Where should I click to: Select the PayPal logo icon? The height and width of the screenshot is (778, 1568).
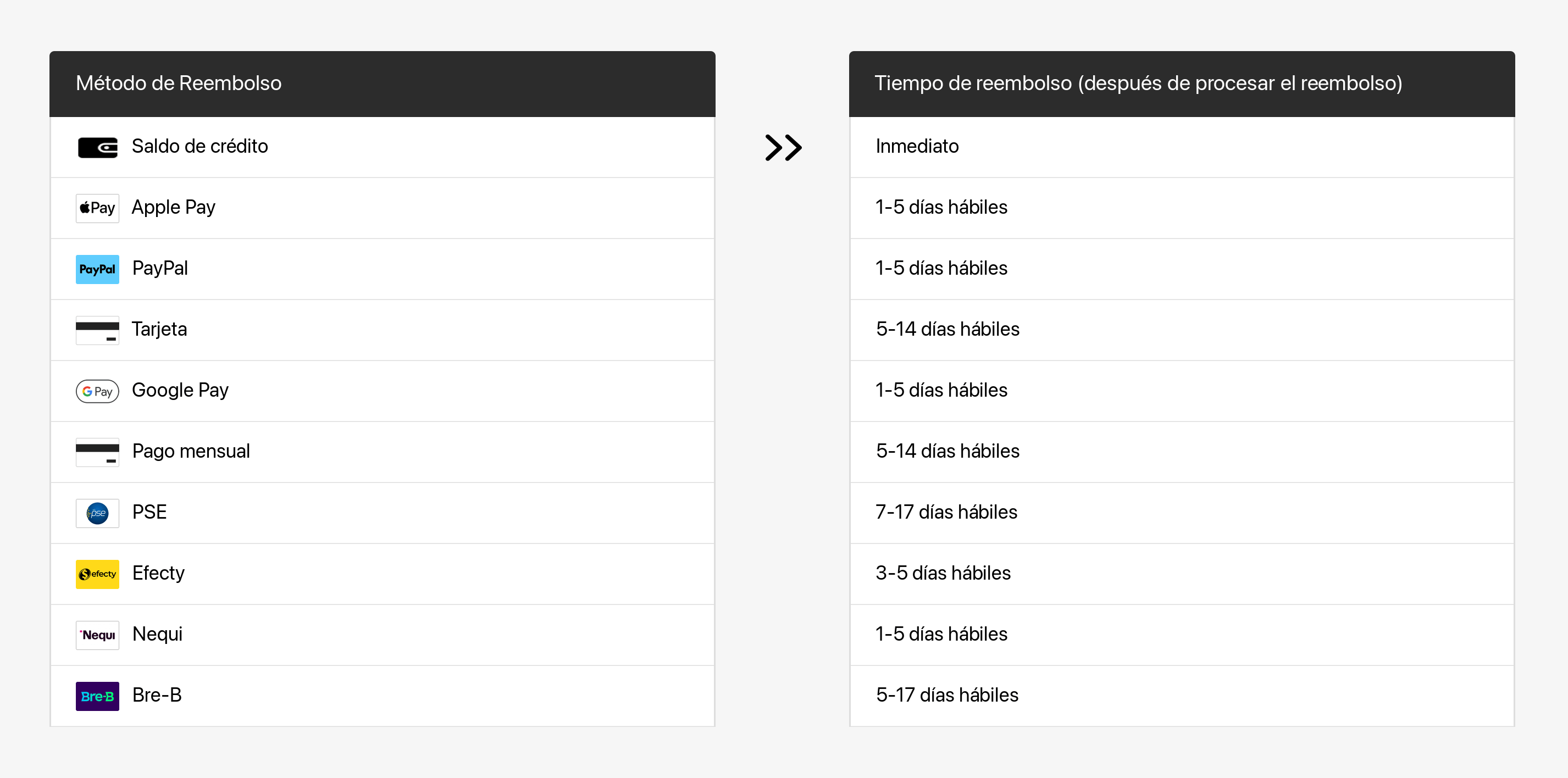97,269
